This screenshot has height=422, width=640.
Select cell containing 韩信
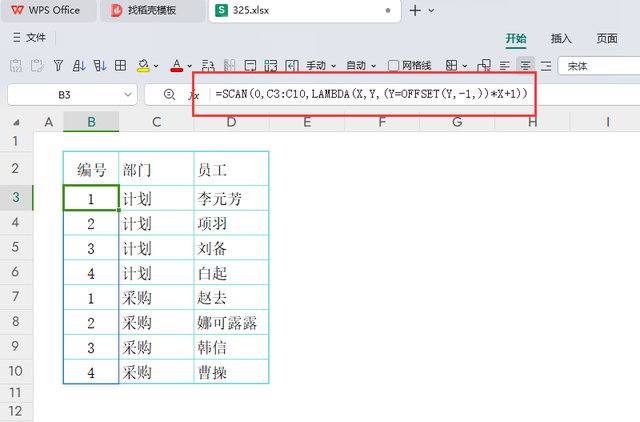click(231, 347)
